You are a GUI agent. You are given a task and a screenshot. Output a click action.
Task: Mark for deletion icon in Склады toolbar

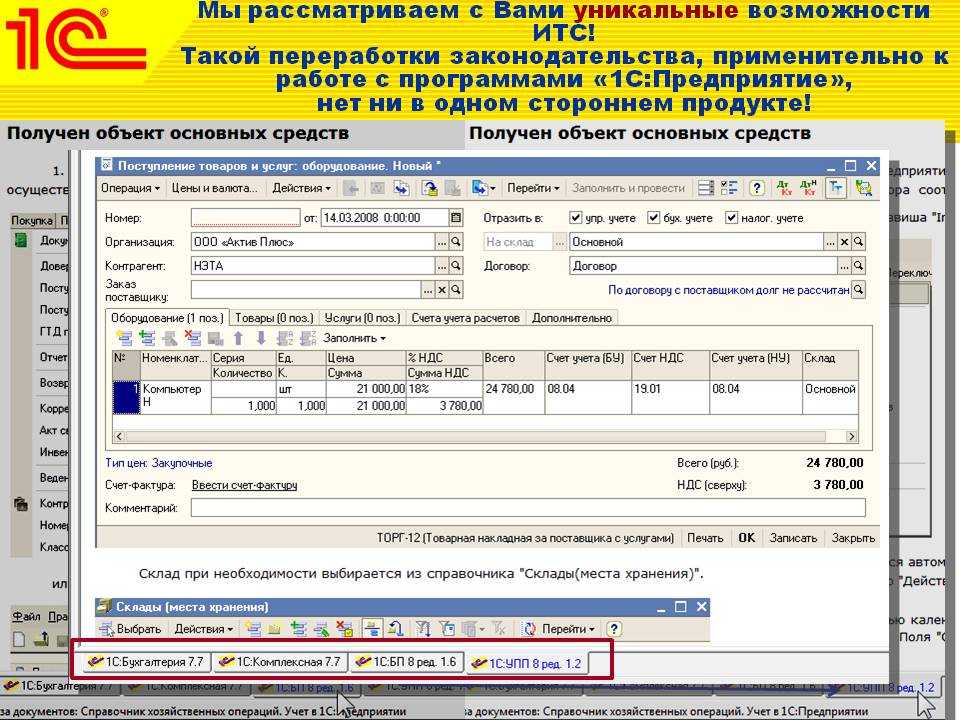pos(345,629)
